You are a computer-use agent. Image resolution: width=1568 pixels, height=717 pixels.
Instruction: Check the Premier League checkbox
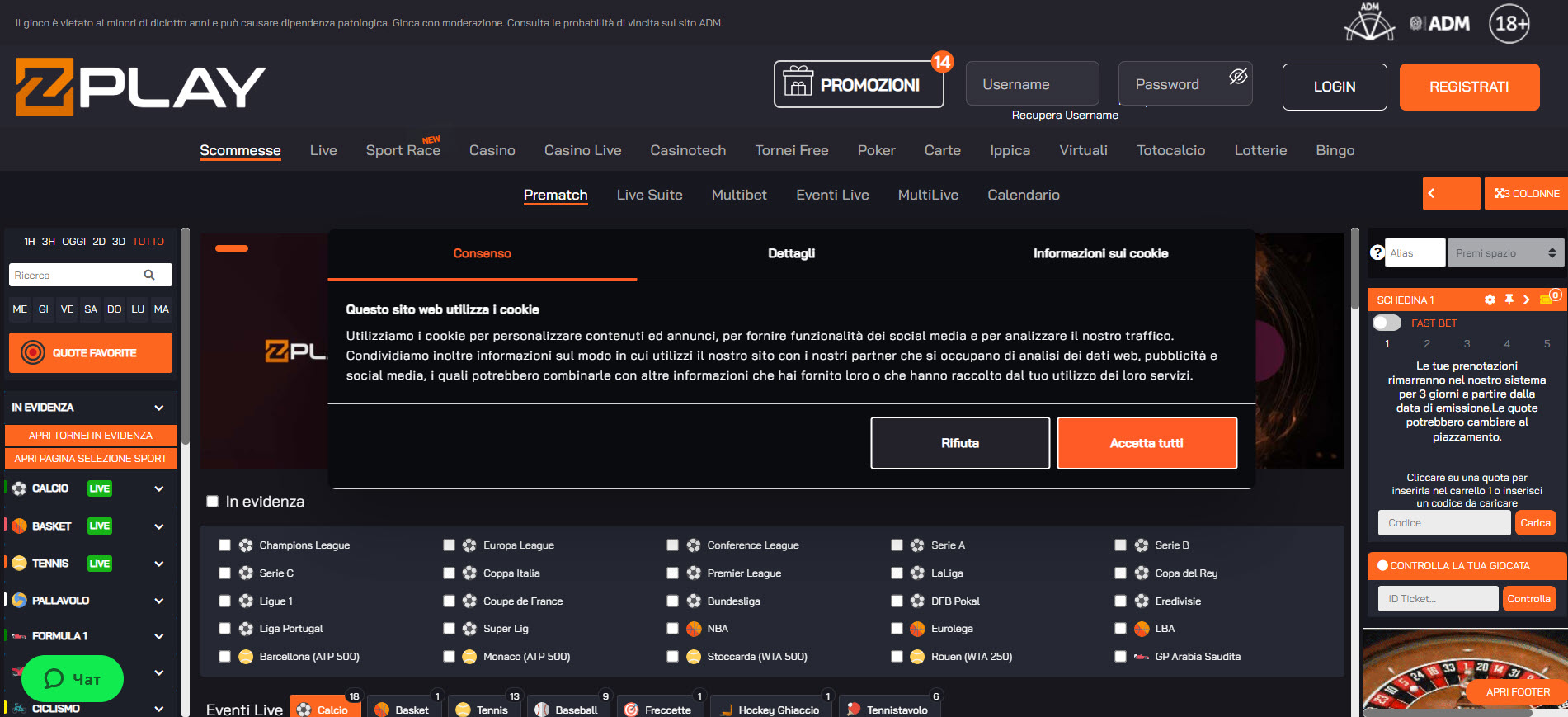click(672, 573)
